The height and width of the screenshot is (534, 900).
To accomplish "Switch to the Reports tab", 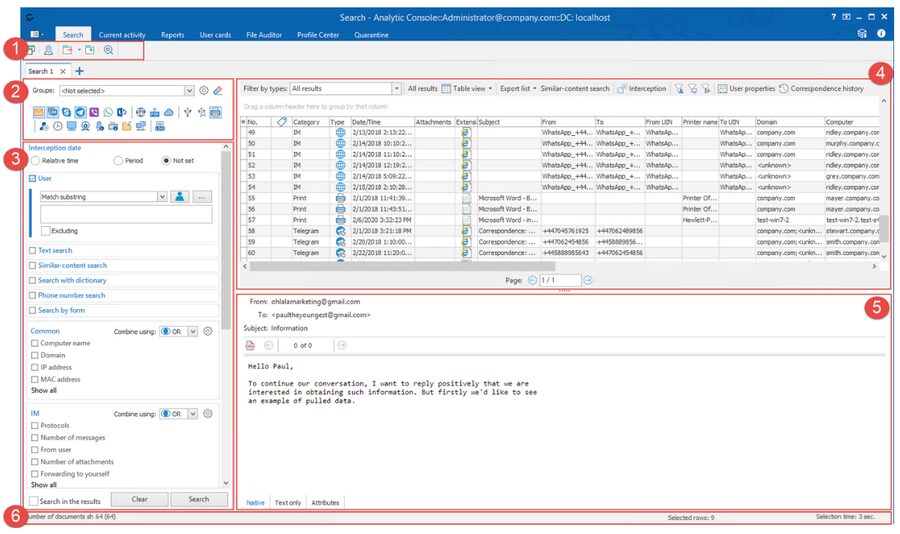I will [172, 35].
